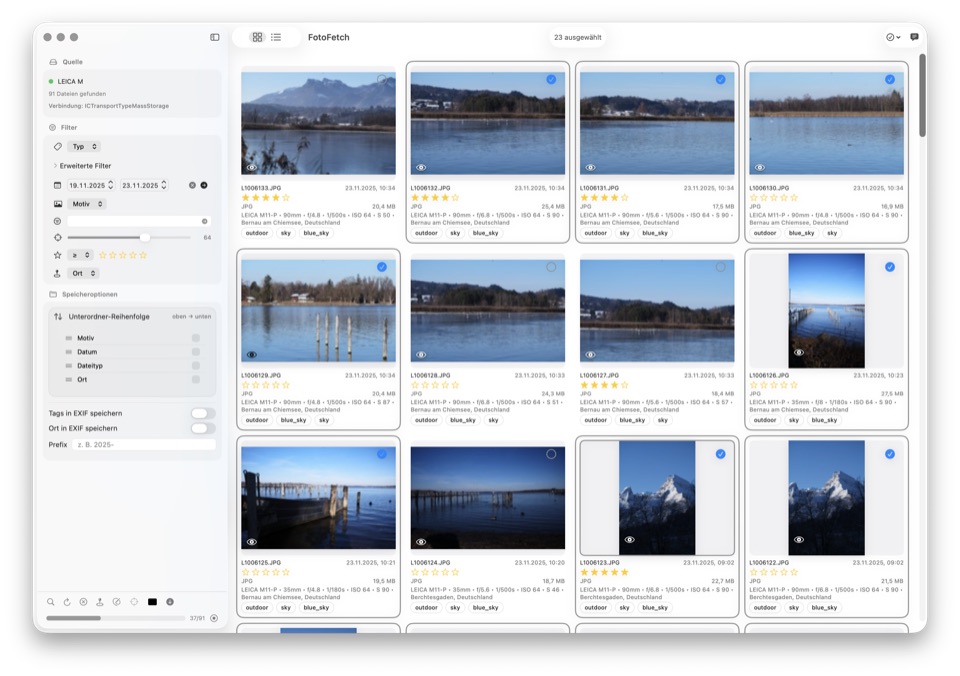Apply the date filter with the arrow button

click(x=204, y=185)
